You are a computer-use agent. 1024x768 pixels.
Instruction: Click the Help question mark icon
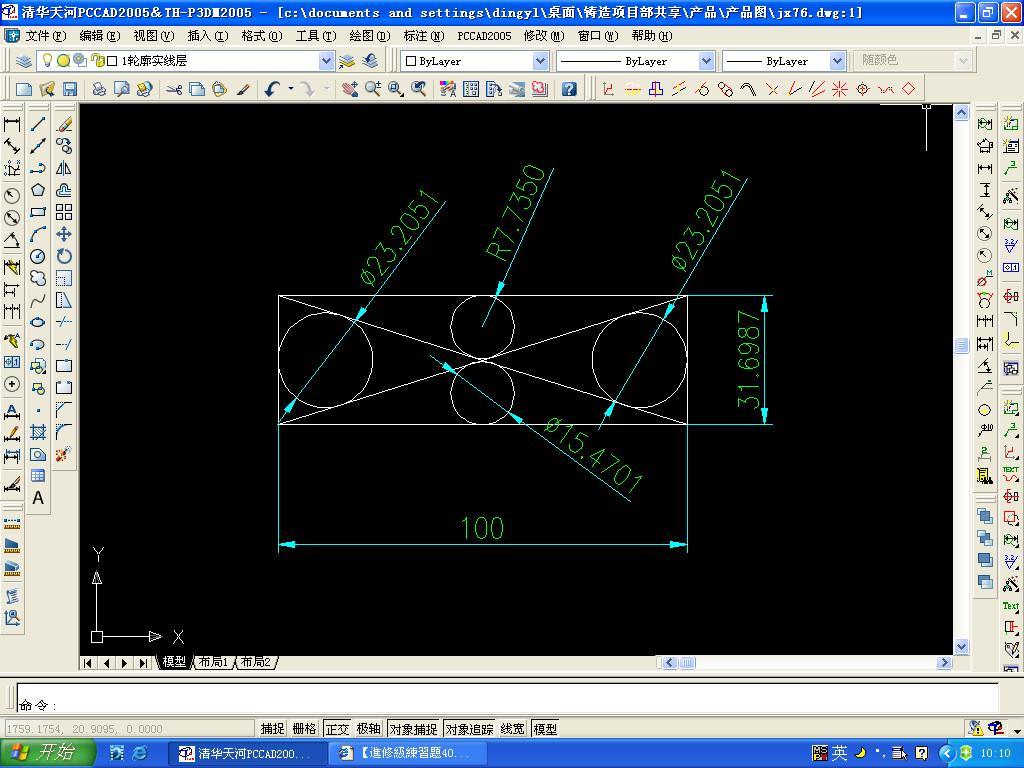(x=569, y=89)
